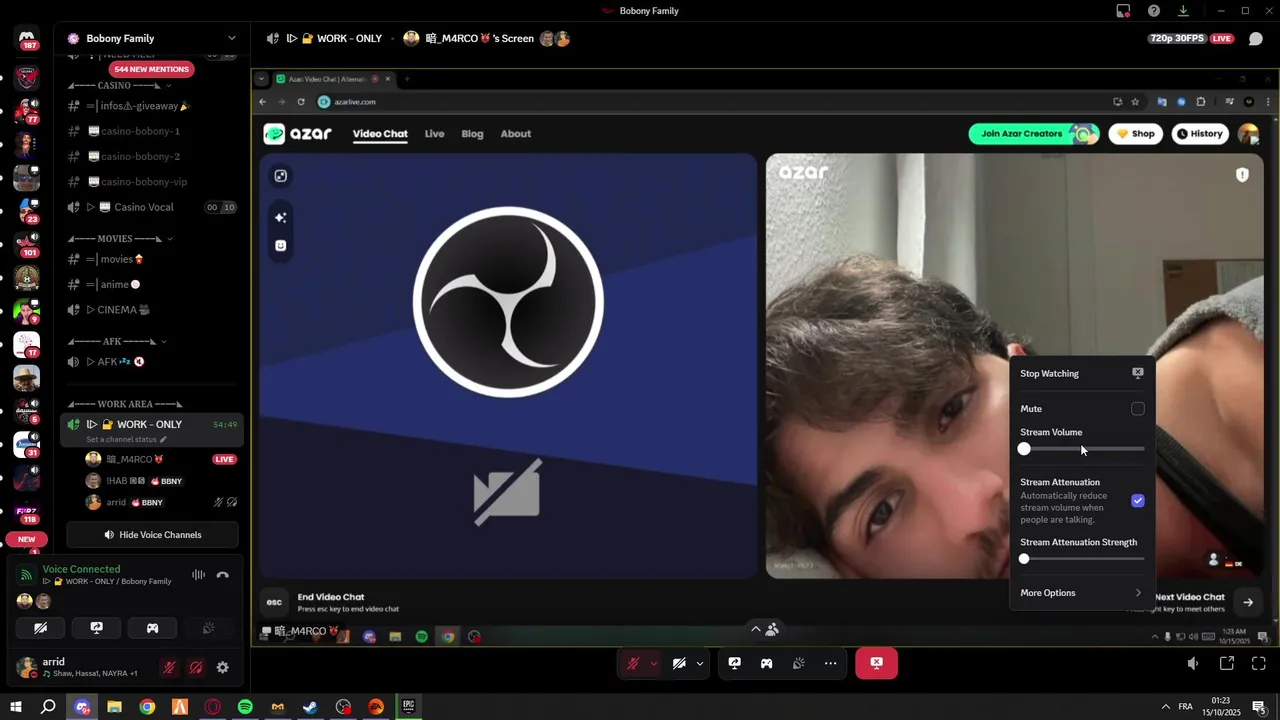Viewport: 1280px width, 720px height.
Task: Undeafen headphones in user panel
Action: coord(196,667)
